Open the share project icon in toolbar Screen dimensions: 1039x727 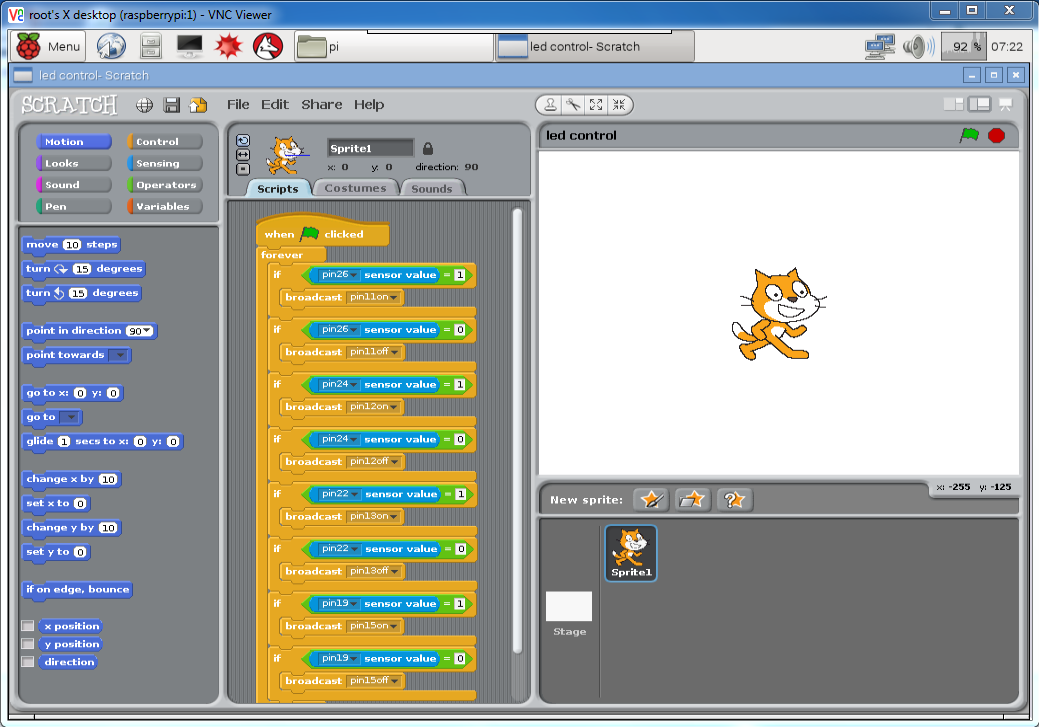[197, 105]
